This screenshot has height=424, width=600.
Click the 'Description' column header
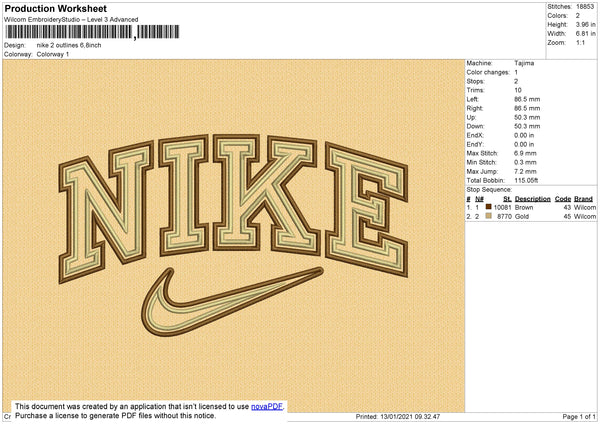(x=532, y=199)
